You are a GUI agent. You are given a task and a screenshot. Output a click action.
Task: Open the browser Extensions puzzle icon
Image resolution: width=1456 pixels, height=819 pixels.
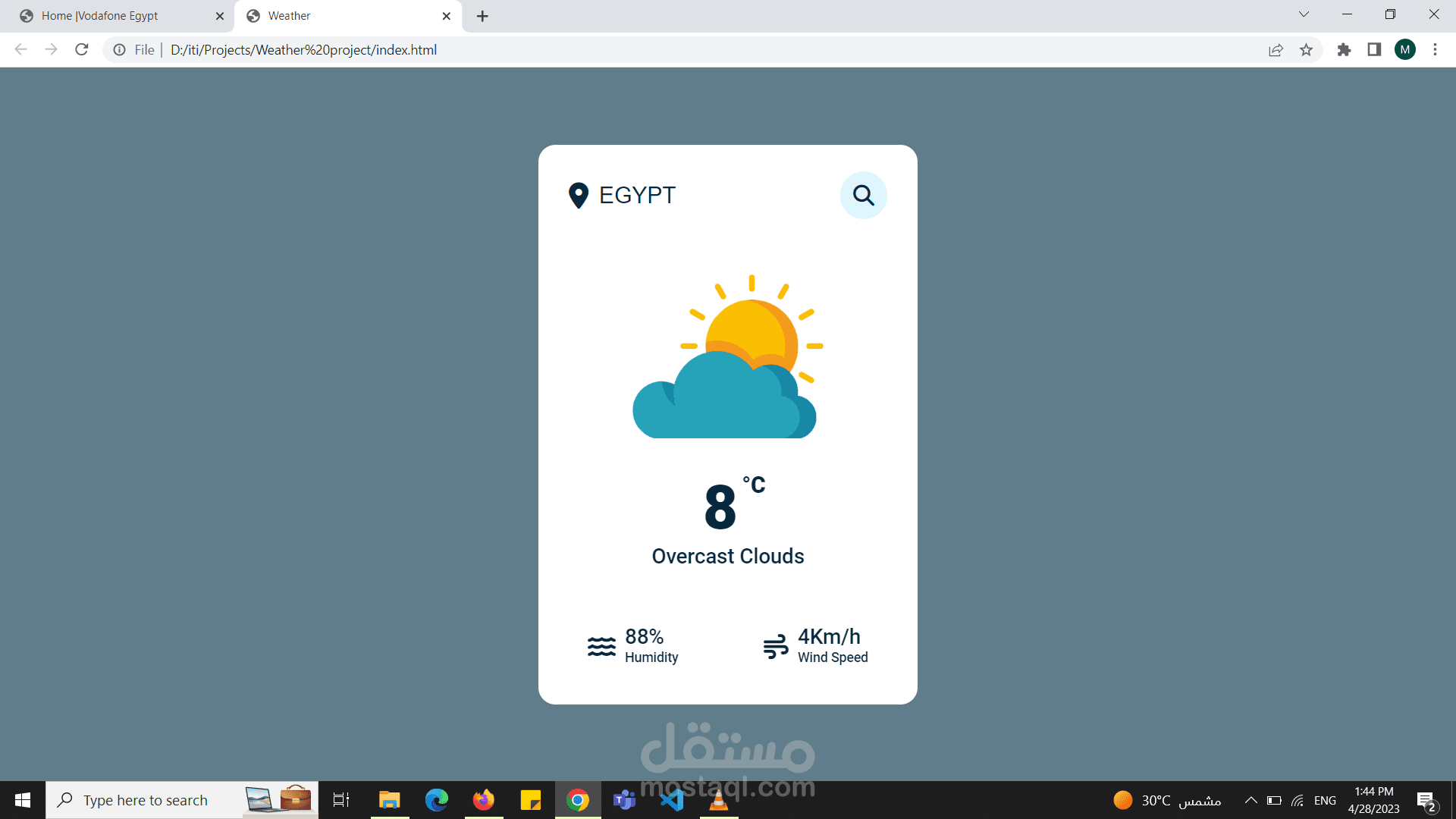1344,49
